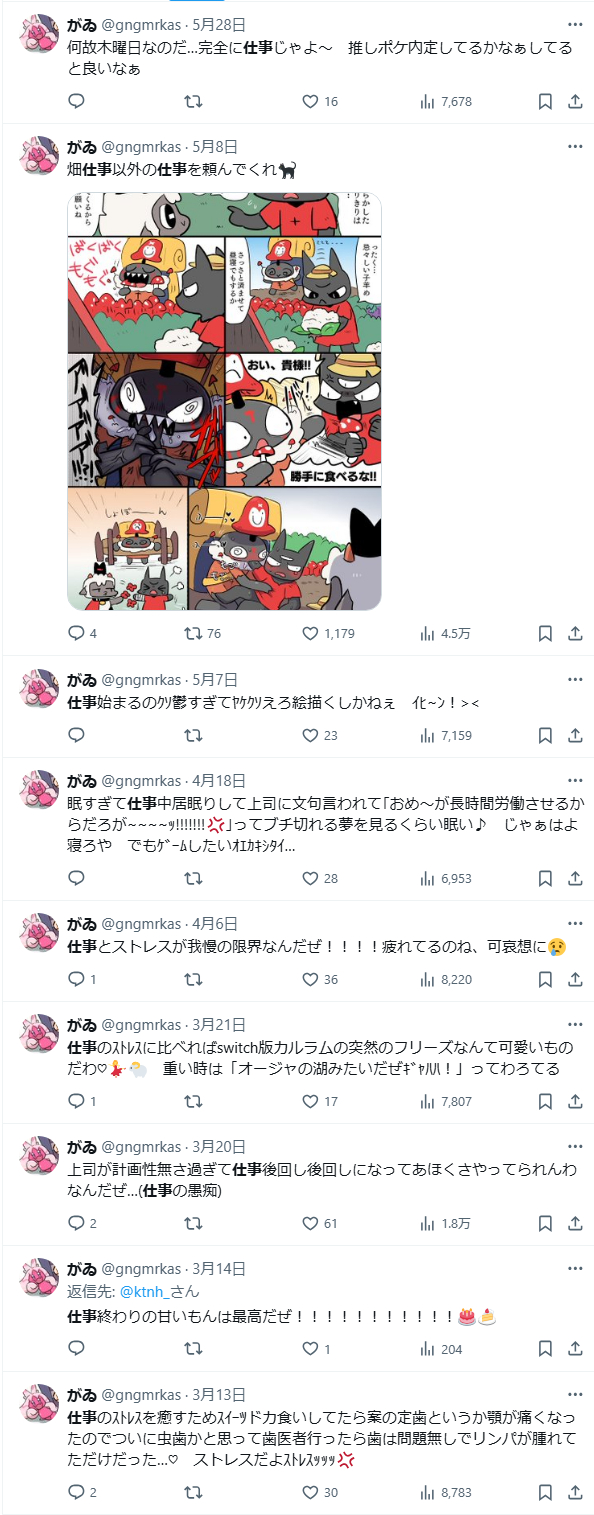Image resolution: width=594 pixels, height=1515 pixels.
Task: Bookmark the April 18 tweet with 6,953 views
Action: coord(545,878)
